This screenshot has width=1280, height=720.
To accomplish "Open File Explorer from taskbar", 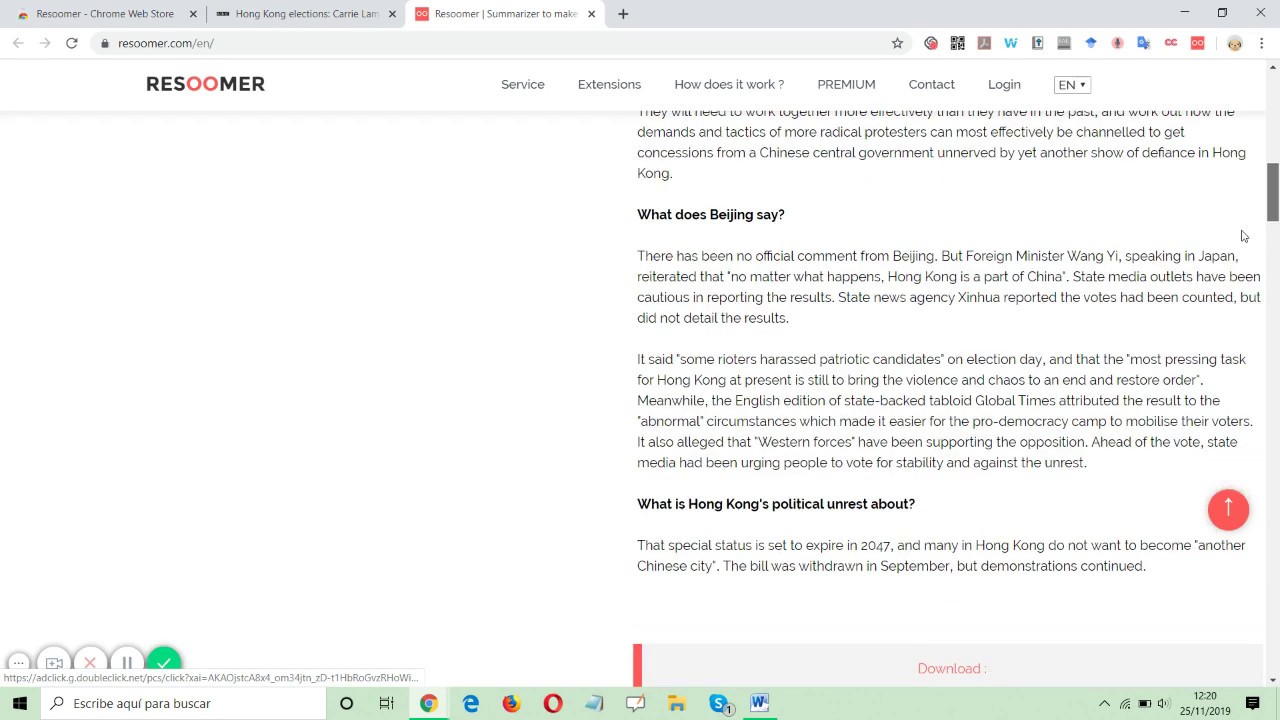I will [x=676, y=703].
